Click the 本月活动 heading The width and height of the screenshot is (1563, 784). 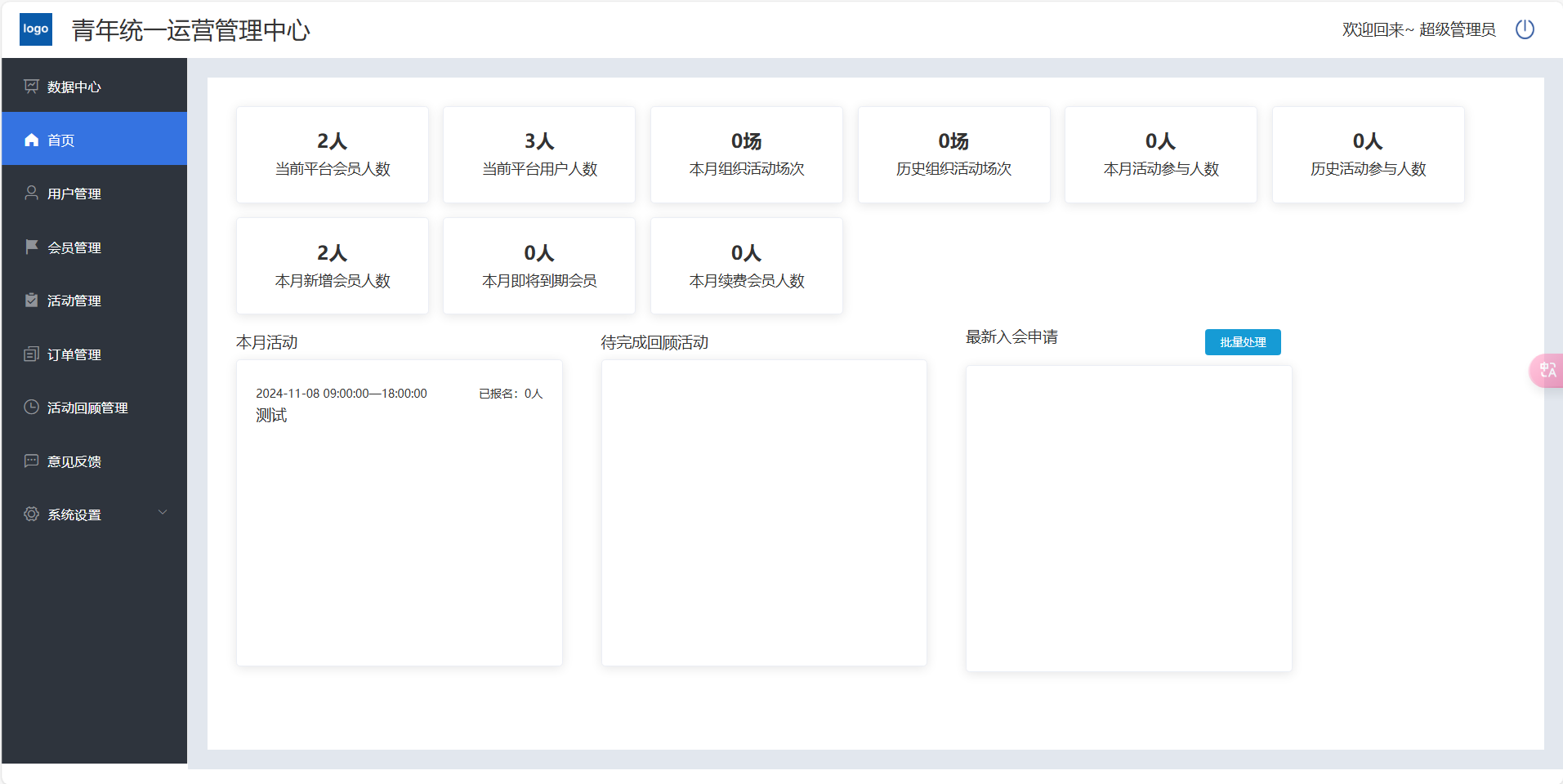(267, 342)
